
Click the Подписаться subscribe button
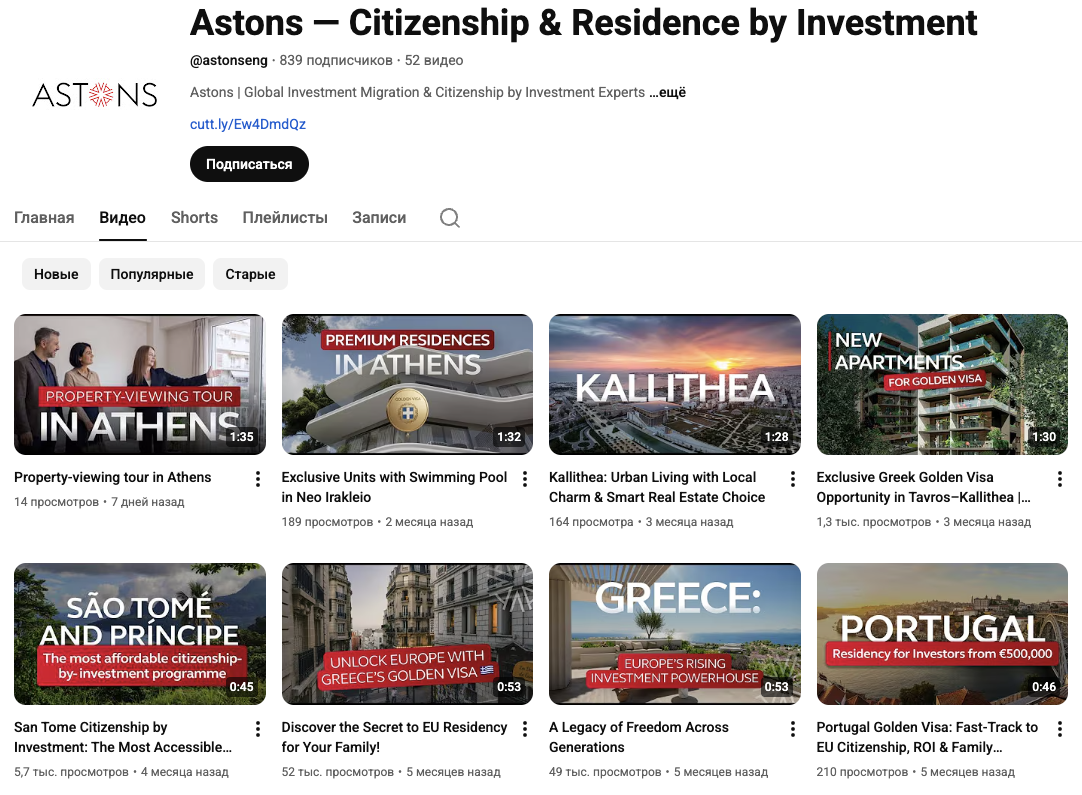pyautogui.click(x=249, y=164)
